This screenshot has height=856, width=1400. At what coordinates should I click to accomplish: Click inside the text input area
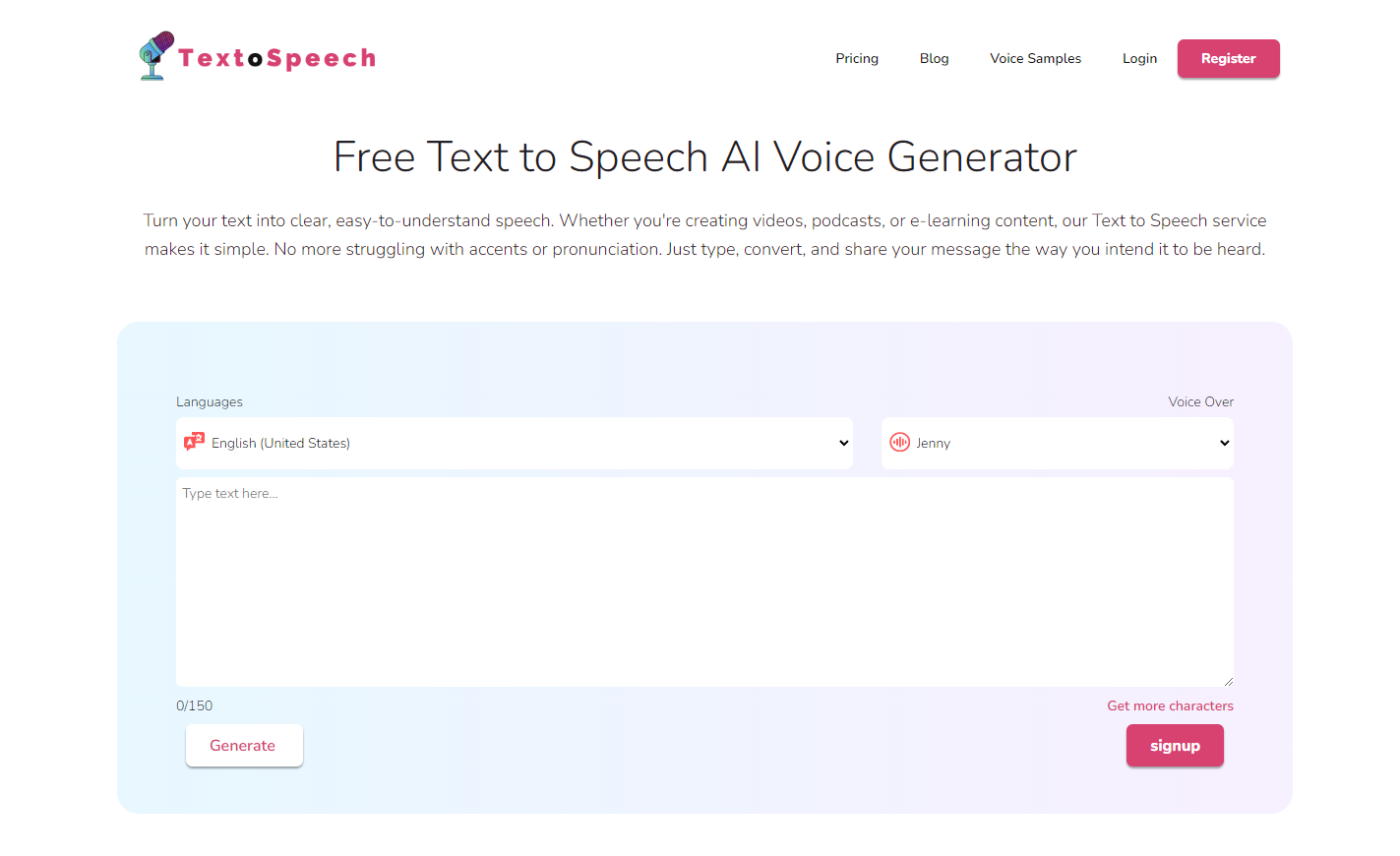(704, 581)
